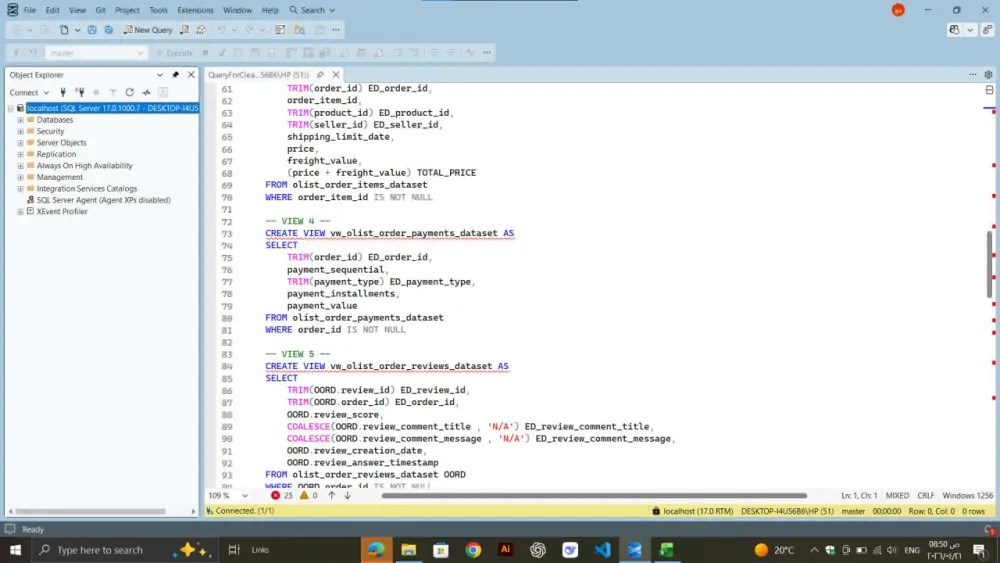Viewport: 1000px width, 563px height.
Task: Close the QueryForClea query tab
Action: (x=335, y=75)
